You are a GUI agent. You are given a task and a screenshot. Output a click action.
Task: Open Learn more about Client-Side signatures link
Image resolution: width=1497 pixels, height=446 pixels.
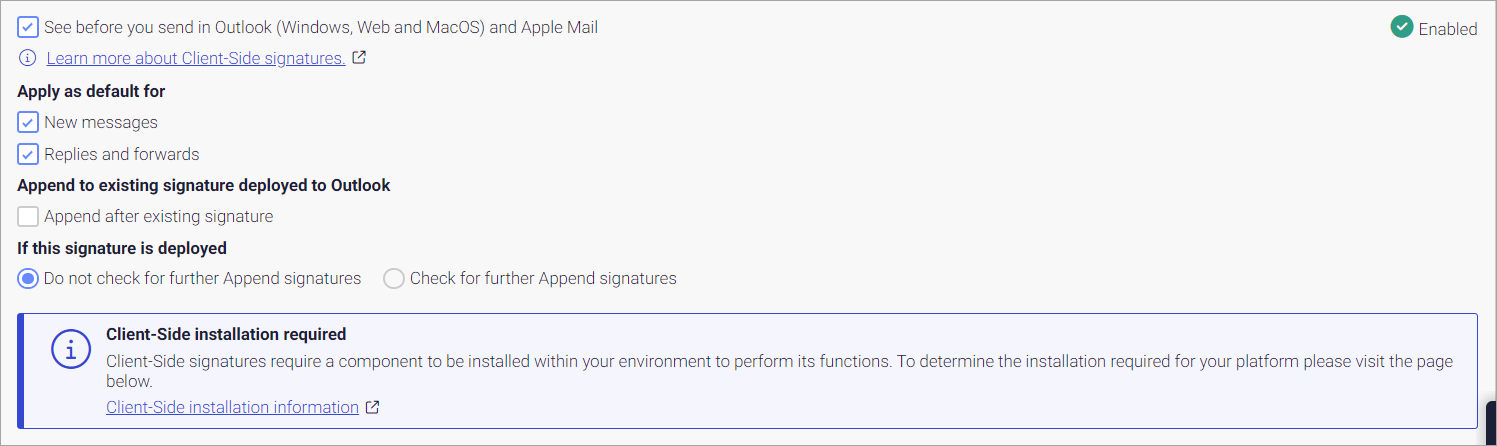(x=196, y=58)
